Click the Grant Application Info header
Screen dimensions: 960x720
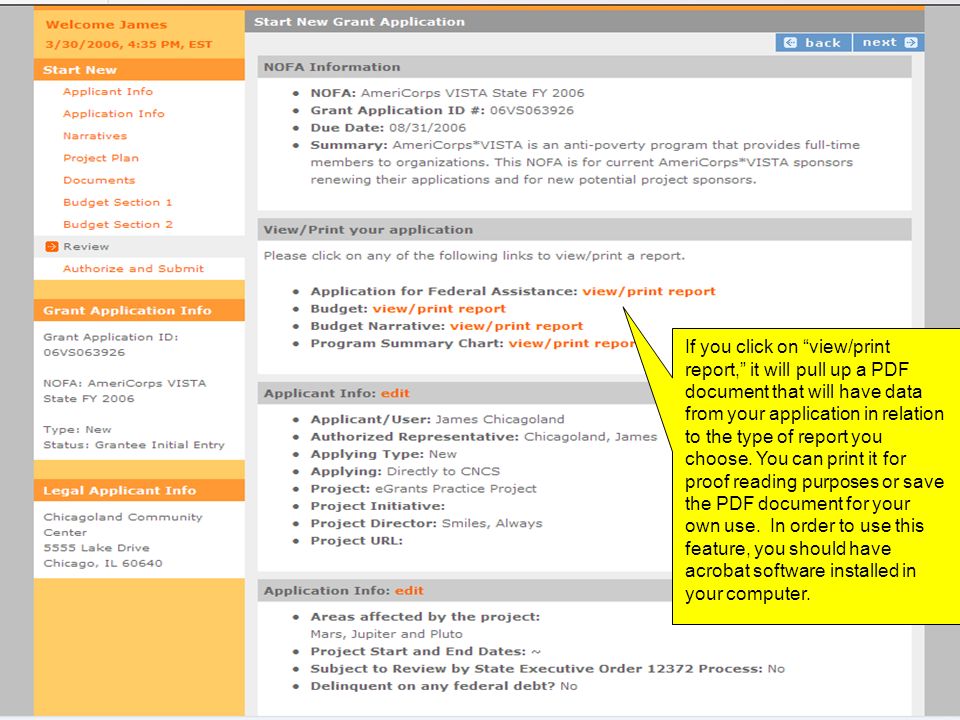click(140, 310)
